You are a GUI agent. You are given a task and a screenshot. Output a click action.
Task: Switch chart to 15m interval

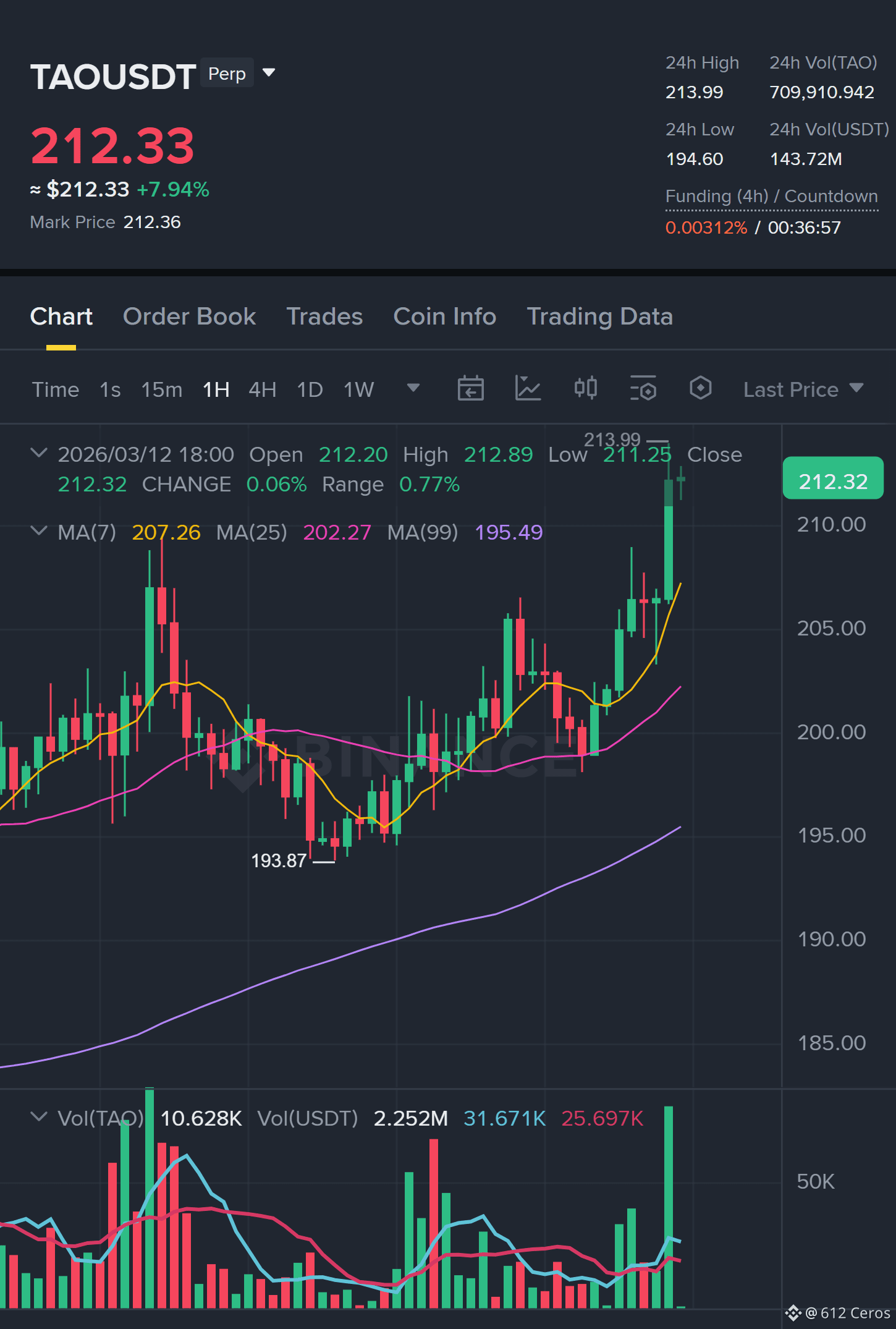click(x=161, y=389)
